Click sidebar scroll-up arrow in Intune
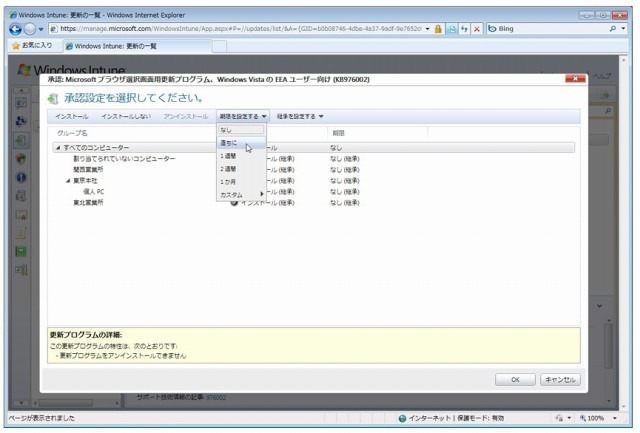640x433 pixels. 21,91
